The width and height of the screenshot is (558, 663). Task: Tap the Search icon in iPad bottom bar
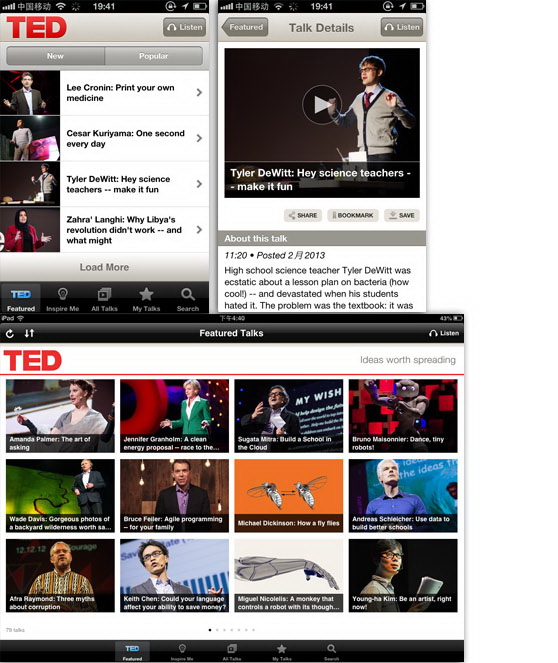[x=331, y=652]
